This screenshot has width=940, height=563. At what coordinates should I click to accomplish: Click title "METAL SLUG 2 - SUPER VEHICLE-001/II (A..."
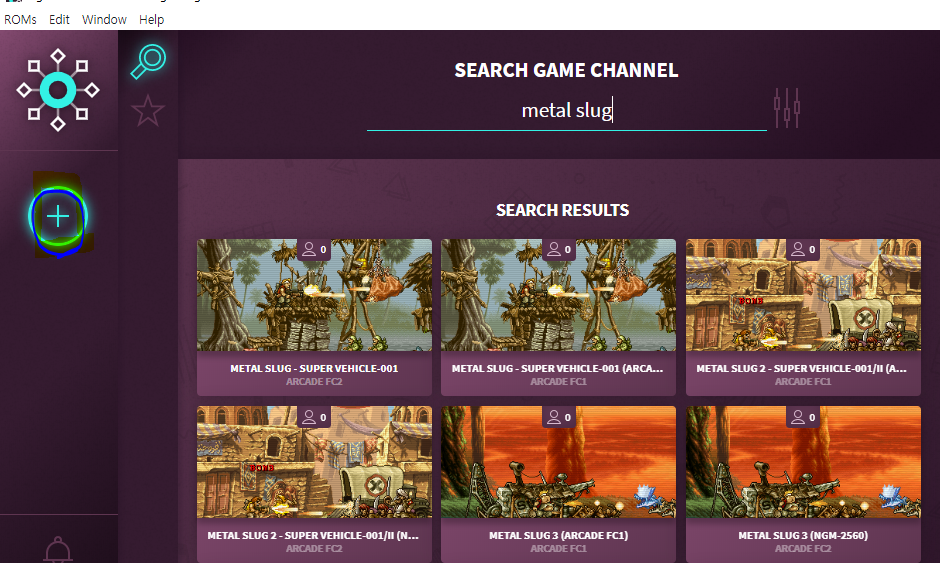click(x=802, y=369)
